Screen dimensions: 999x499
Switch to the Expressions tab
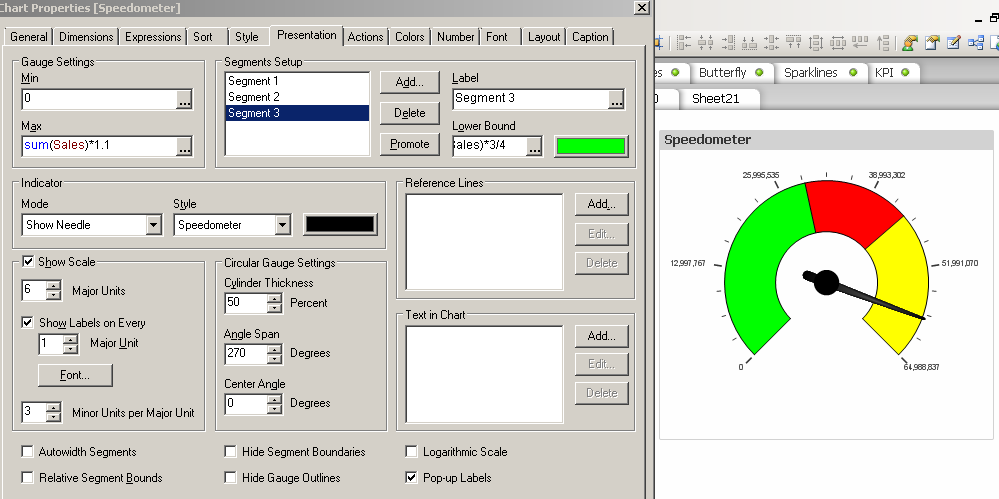pos(154,37)
